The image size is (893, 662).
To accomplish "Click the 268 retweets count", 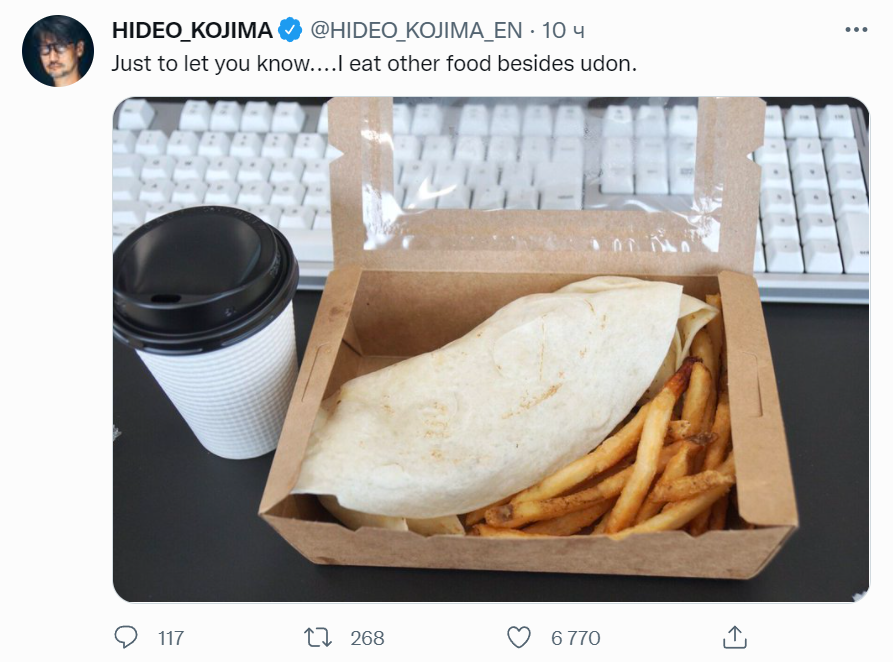I will [367, 638].
